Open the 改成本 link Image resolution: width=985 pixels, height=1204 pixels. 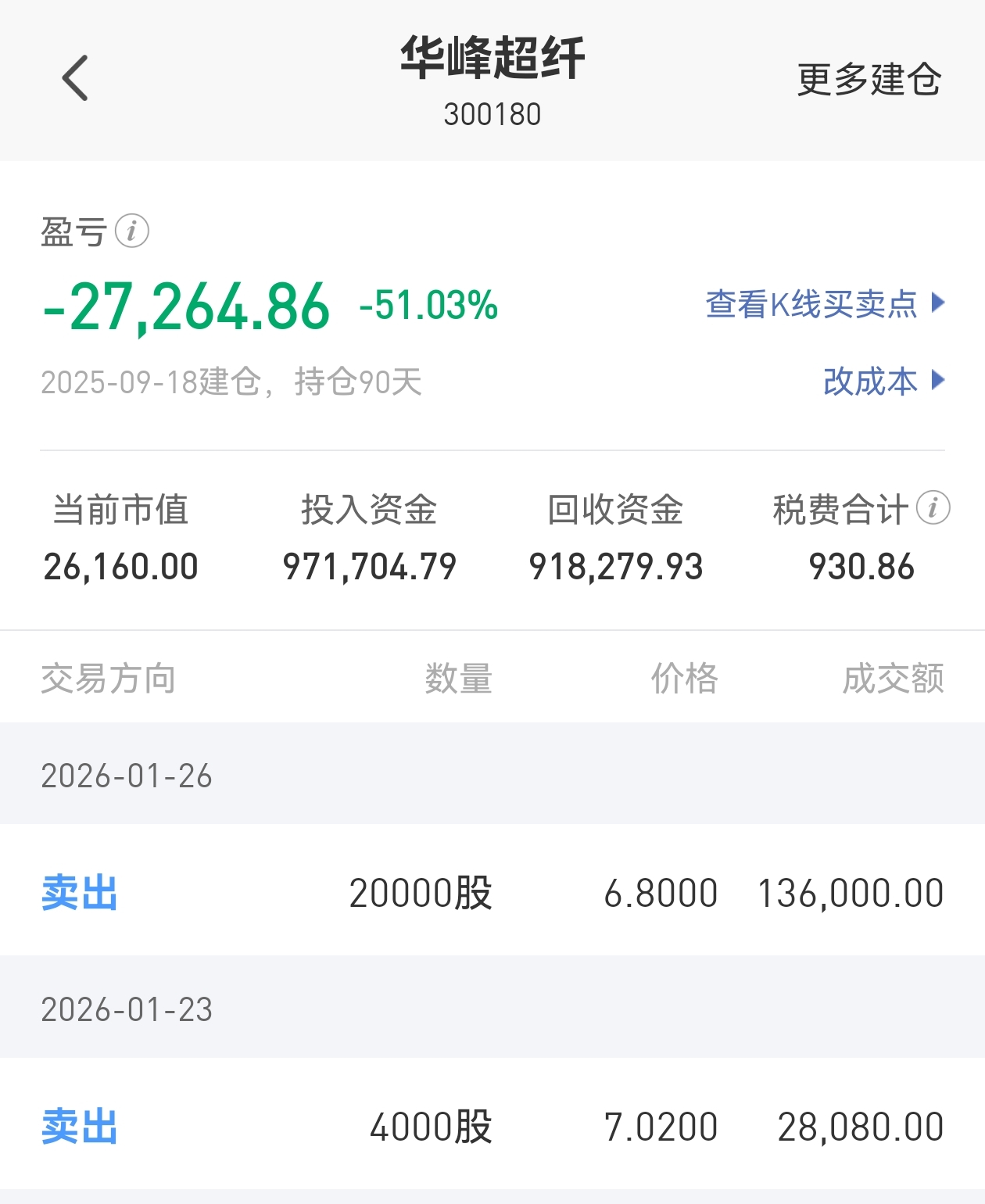click(870, 382)
